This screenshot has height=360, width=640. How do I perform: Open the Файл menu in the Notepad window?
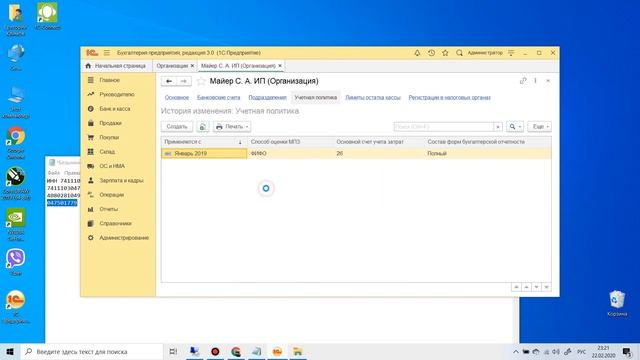53,173
